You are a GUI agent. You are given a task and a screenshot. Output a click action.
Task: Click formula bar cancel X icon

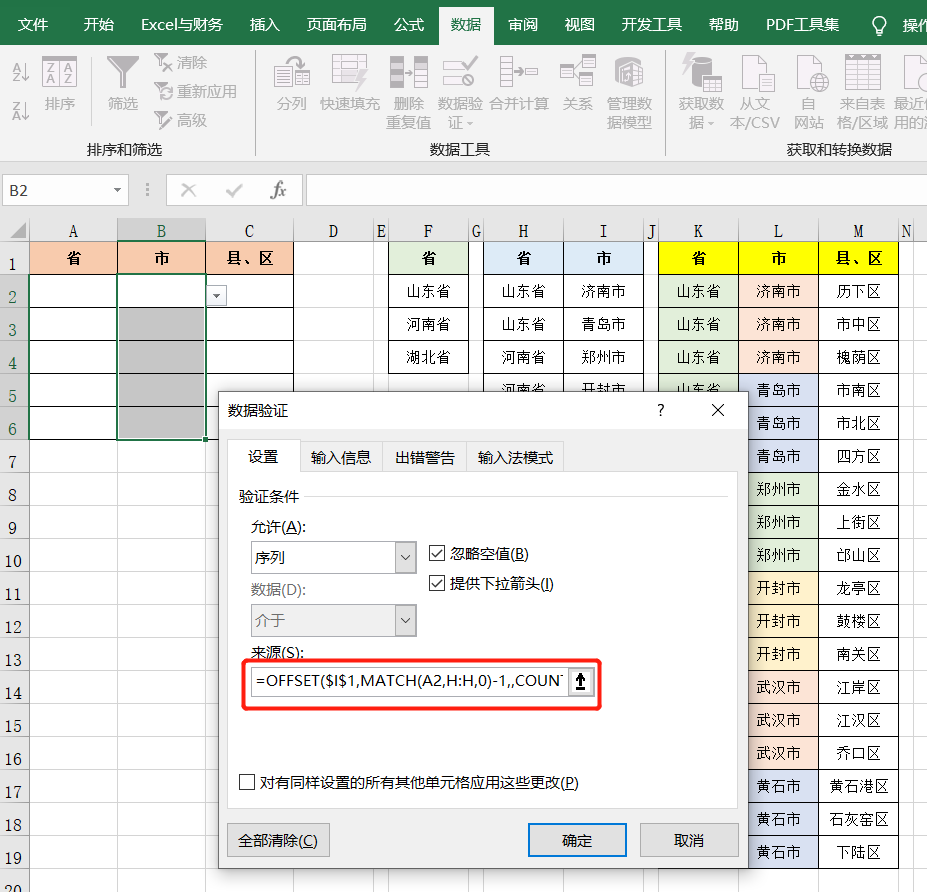pyautogui.click(x=189, y=190)
